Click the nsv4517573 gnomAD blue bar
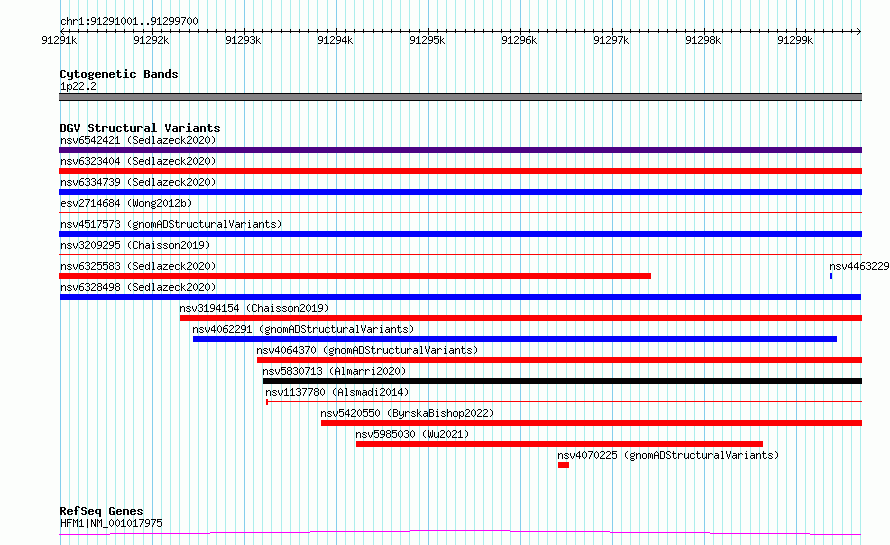The width and height of the screenshot is (890, 545). [x=460, y=234]
